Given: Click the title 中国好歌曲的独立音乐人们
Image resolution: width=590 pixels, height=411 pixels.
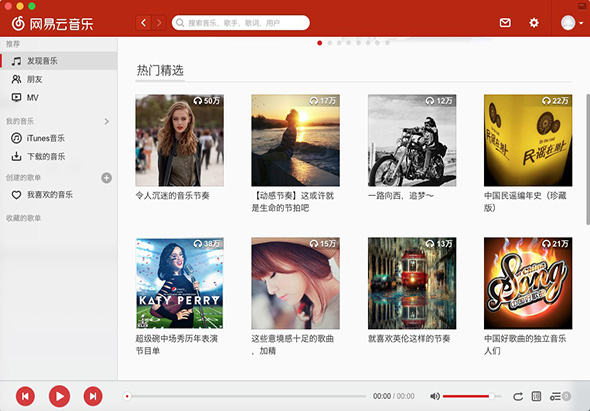Looking at the screenshot, I should pos(525,345).
